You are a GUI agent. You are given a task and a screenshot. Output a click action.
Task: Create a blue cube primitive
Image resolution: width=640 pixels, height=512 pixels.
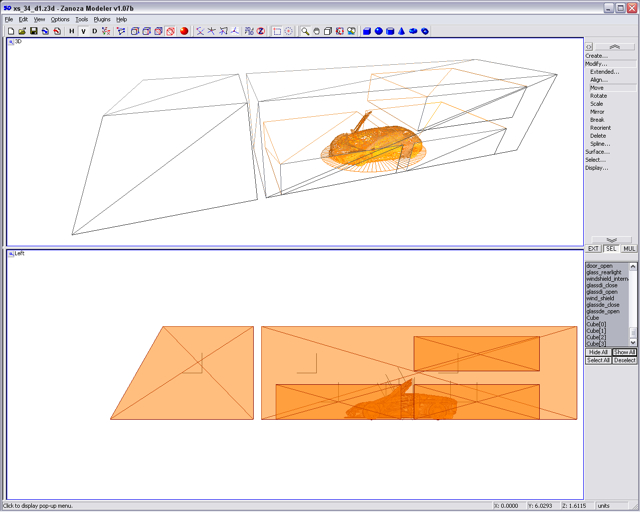coord(367,31)
